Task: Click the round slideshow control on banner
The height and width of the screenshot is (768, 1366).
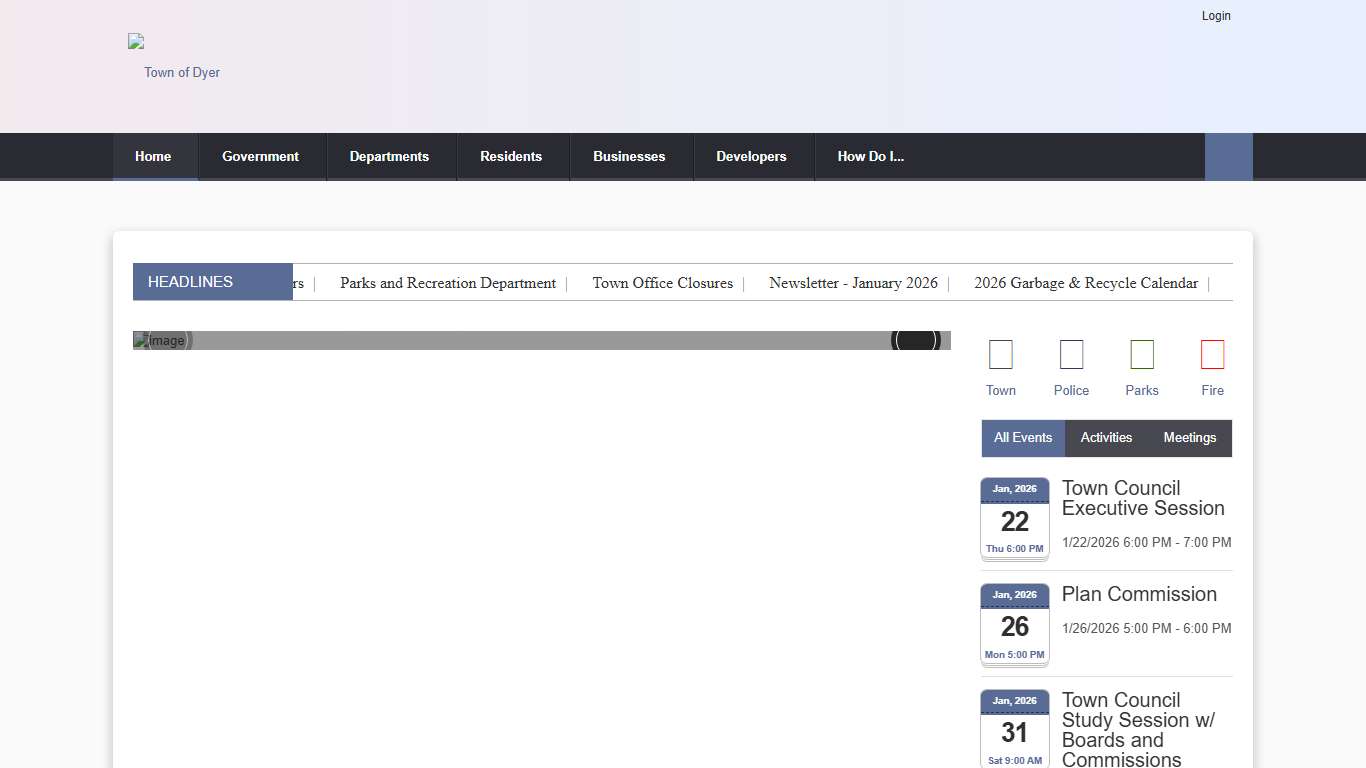Action: pos(915,340)
